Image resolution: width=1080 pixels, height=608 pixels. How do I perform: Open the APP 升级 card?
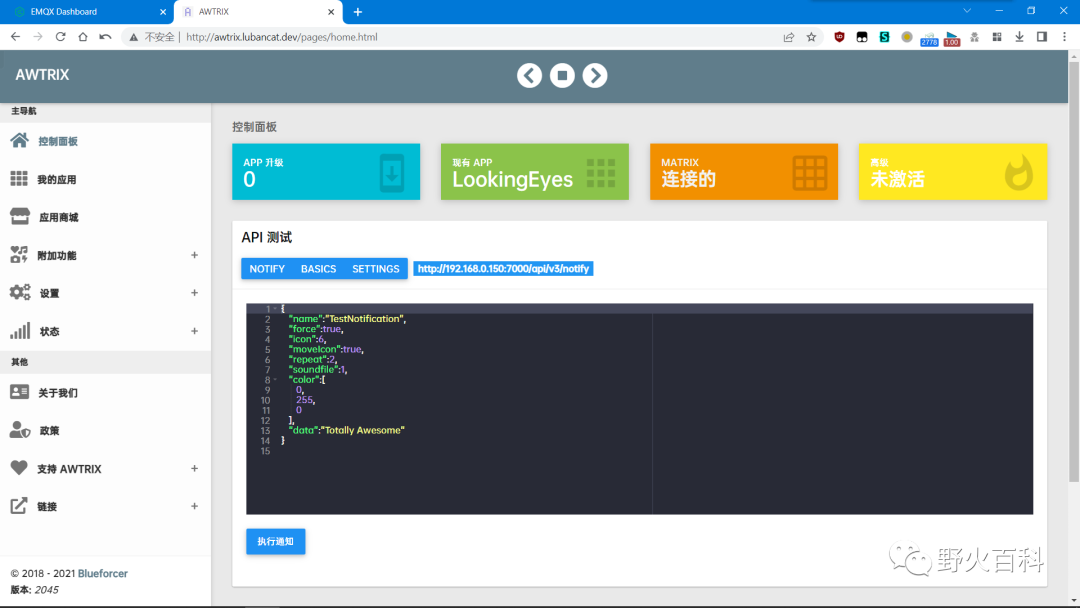pos(326,171)
